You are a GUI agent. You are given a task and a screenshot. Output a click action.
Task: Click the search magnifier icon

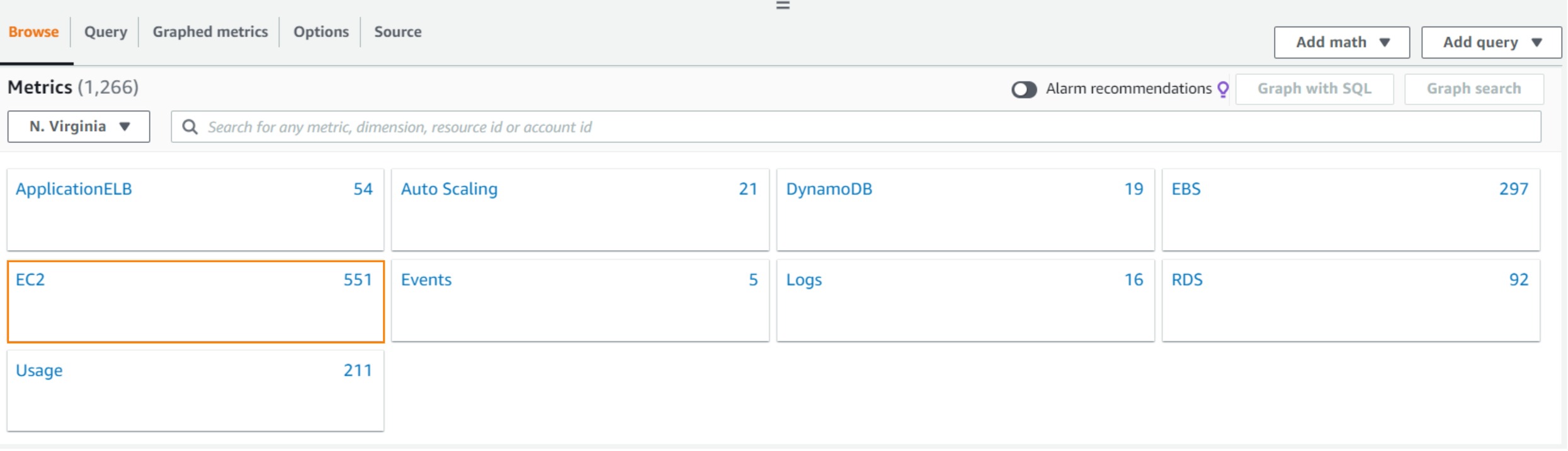click(x=190, y=127)
